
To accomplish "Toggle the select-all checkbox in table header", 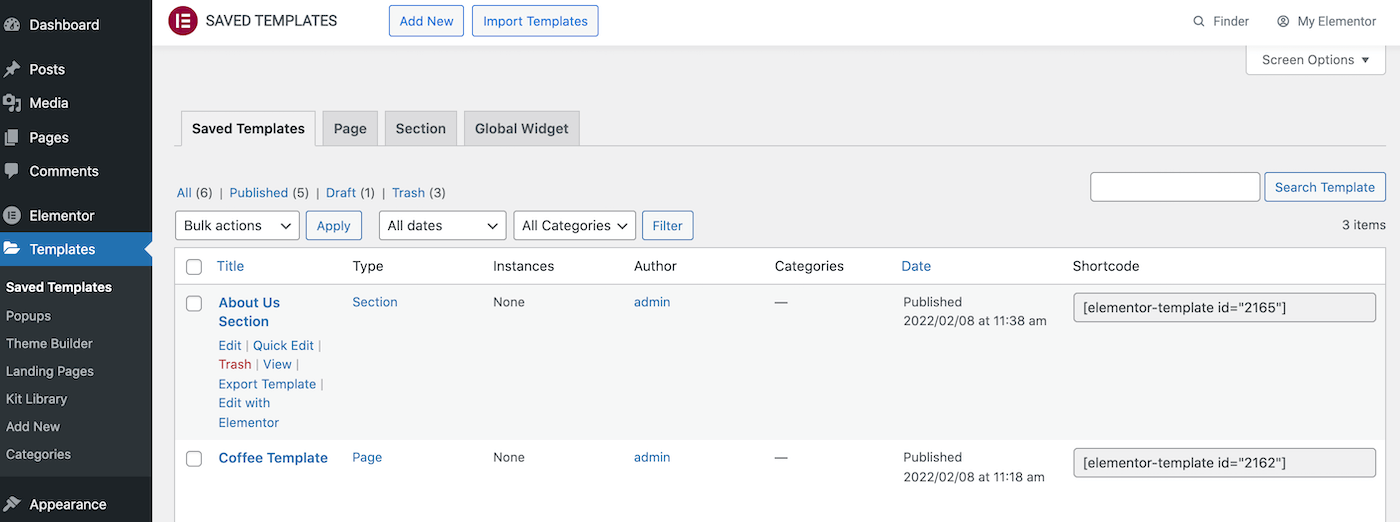I will click(x=194, y=266).
